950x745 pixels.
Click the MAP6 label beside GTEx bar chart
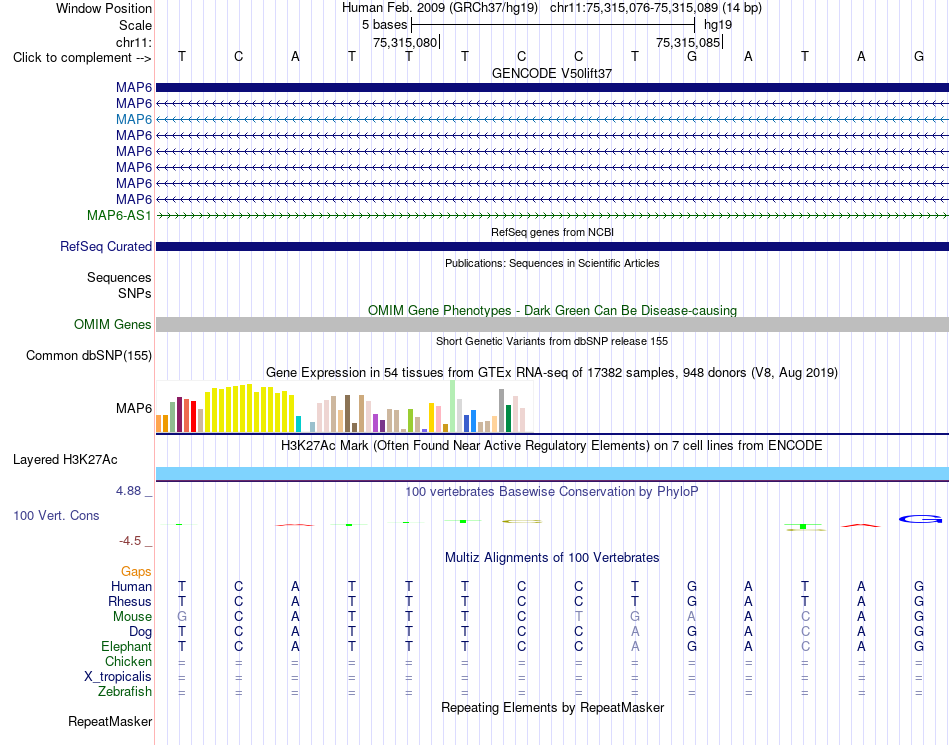[x=134, y=408]
